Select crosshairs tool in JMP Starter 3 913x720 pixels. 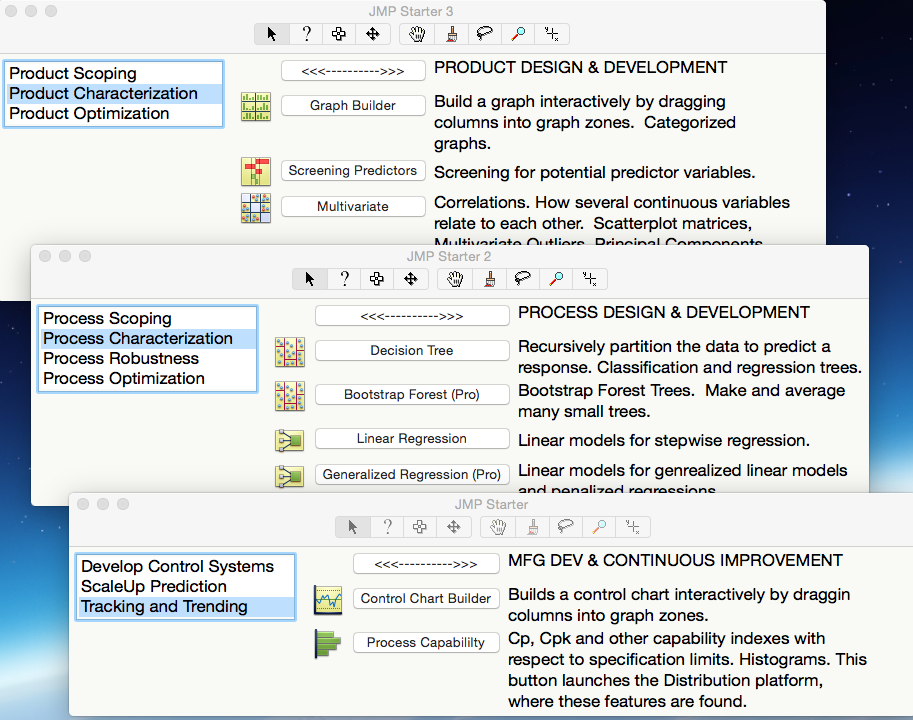coord(551,34)
